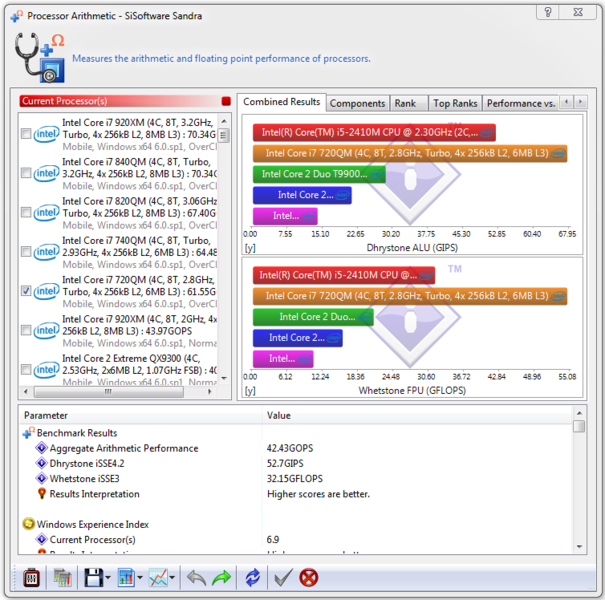Check the Core i7 840QM checkbox
This screenshot has height=600, width=605.
coord(26,172)
